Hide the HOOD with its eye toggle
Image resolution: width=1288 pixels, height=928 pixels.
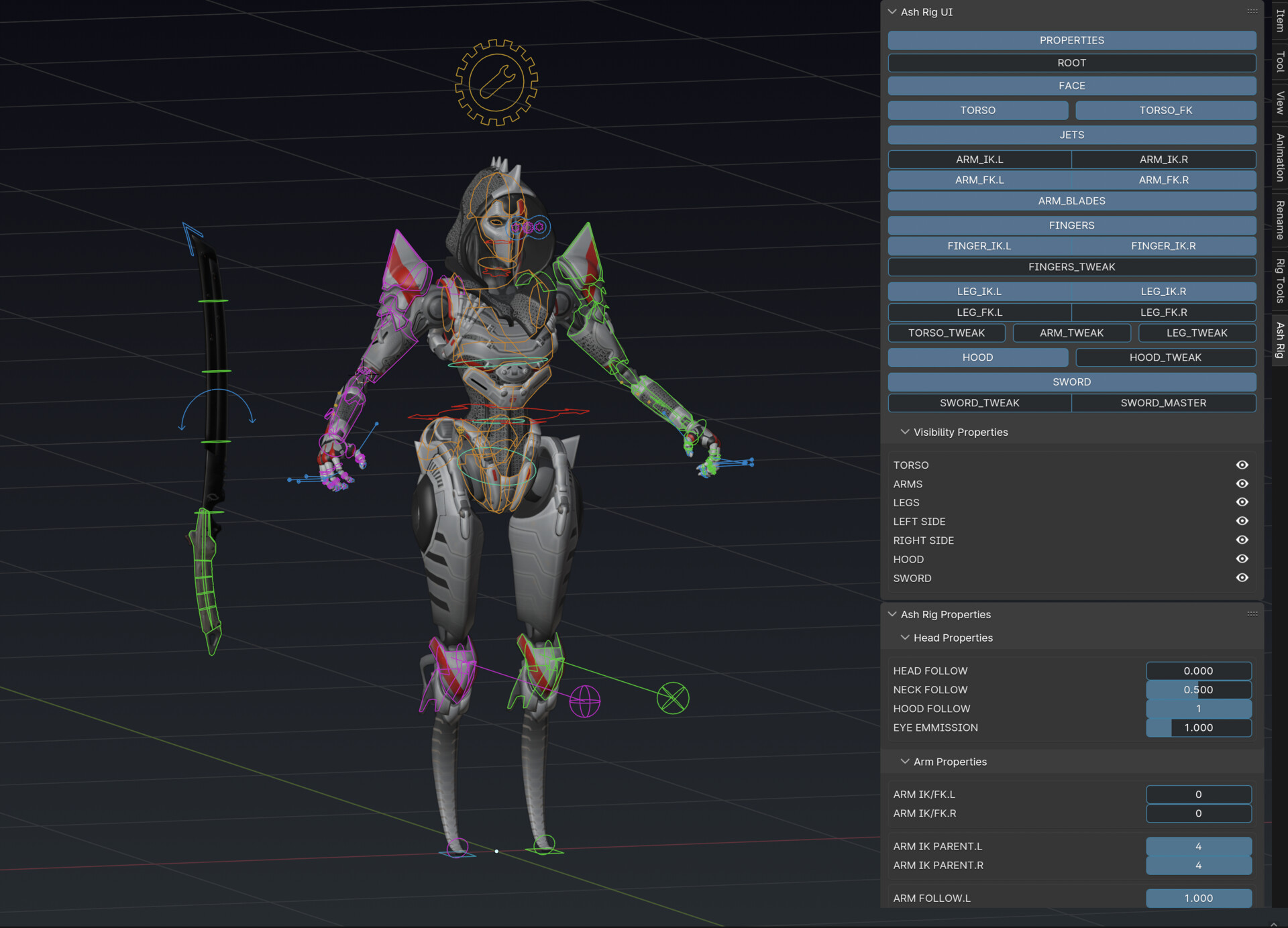coord(1242,559)
